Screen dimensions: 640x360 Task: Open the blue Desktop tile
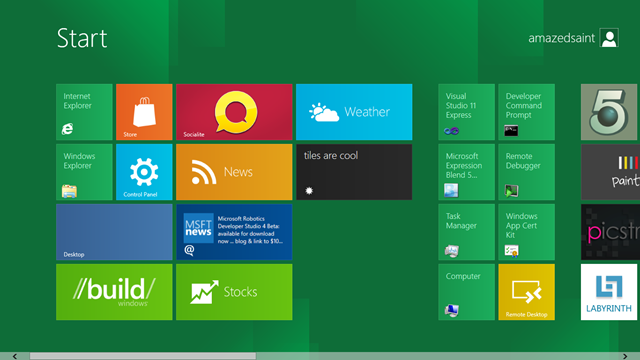[114, 232]
